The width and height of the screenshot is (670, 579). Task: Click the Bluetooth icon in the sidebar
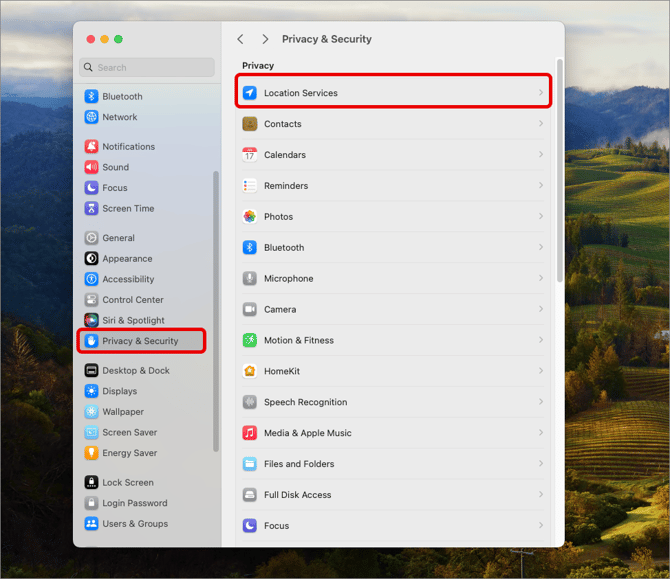91,96
